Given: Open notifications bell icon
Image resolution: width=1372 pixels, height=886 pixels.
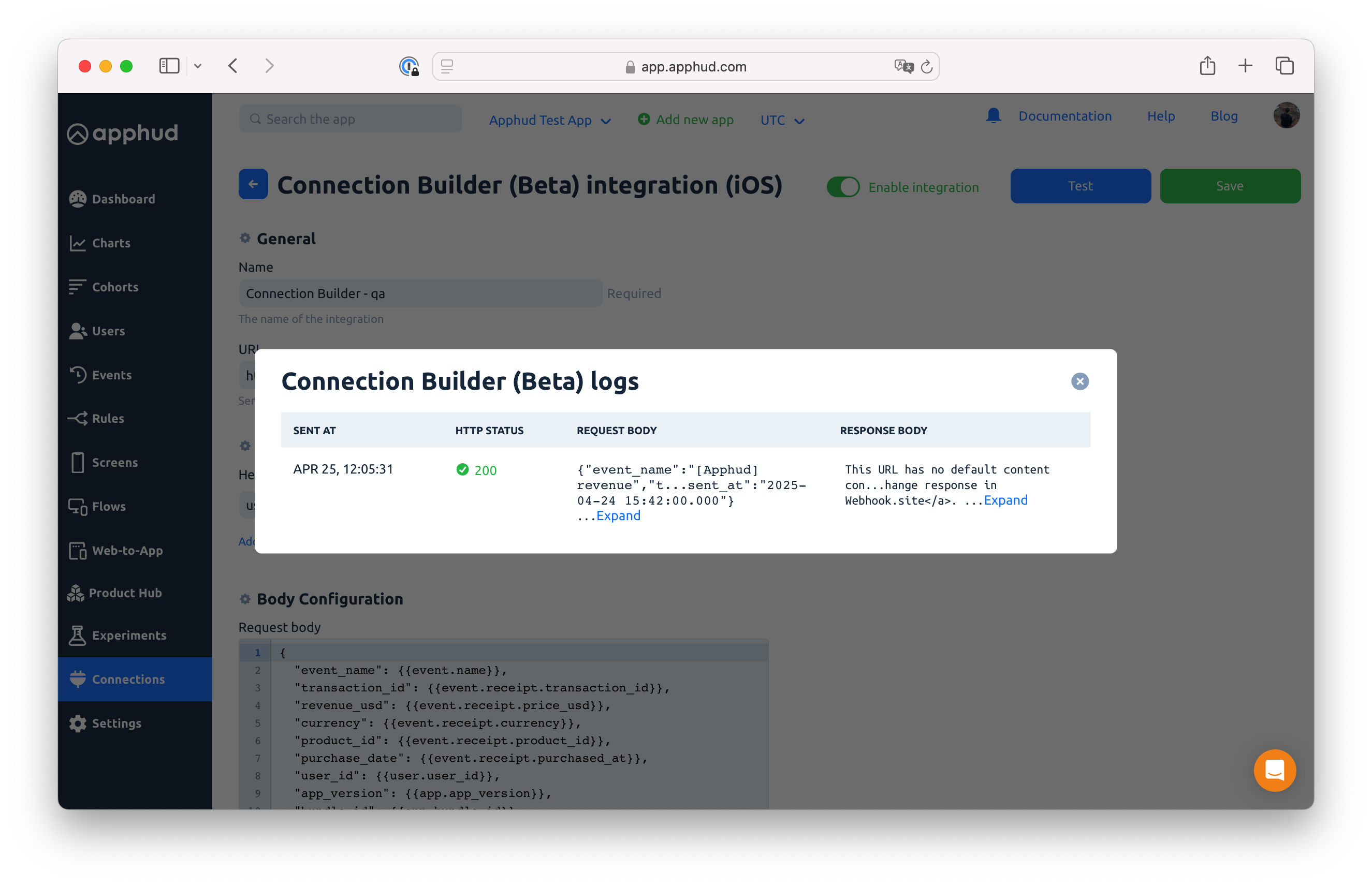Looking at the screenshot, I should point(992,115).
